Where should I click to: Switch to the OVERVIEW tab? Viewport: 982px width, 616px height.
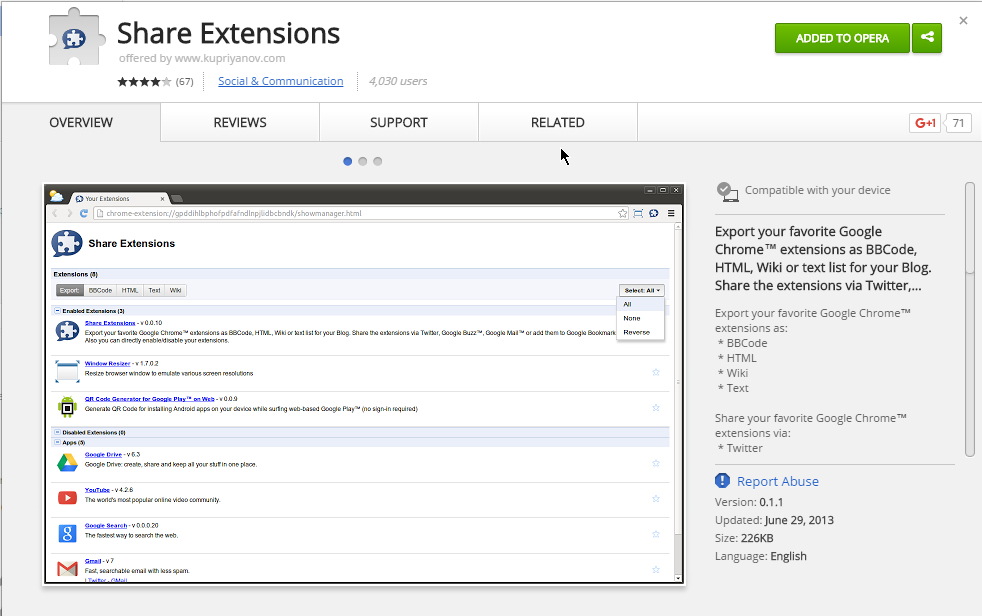point(81,123)
